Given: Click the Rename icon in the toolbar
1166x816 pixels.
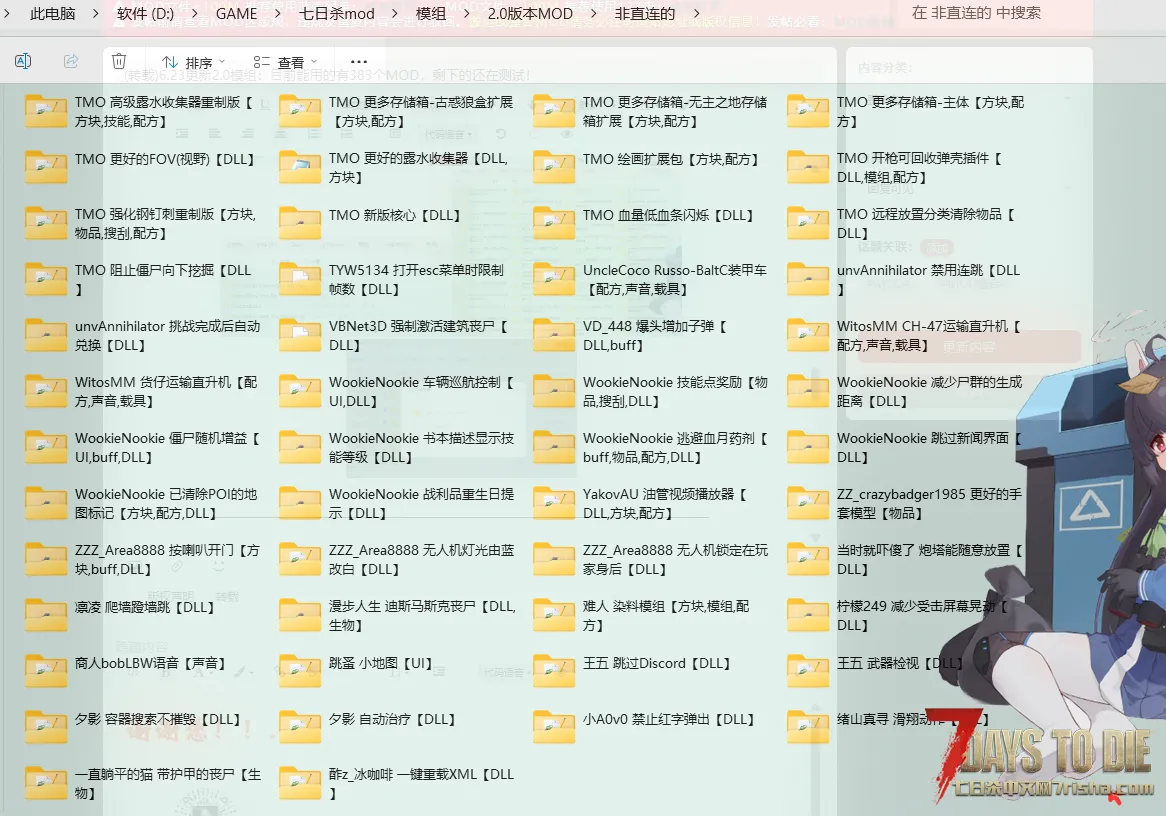Looking at the screenshot, I should tap(23, 61).
